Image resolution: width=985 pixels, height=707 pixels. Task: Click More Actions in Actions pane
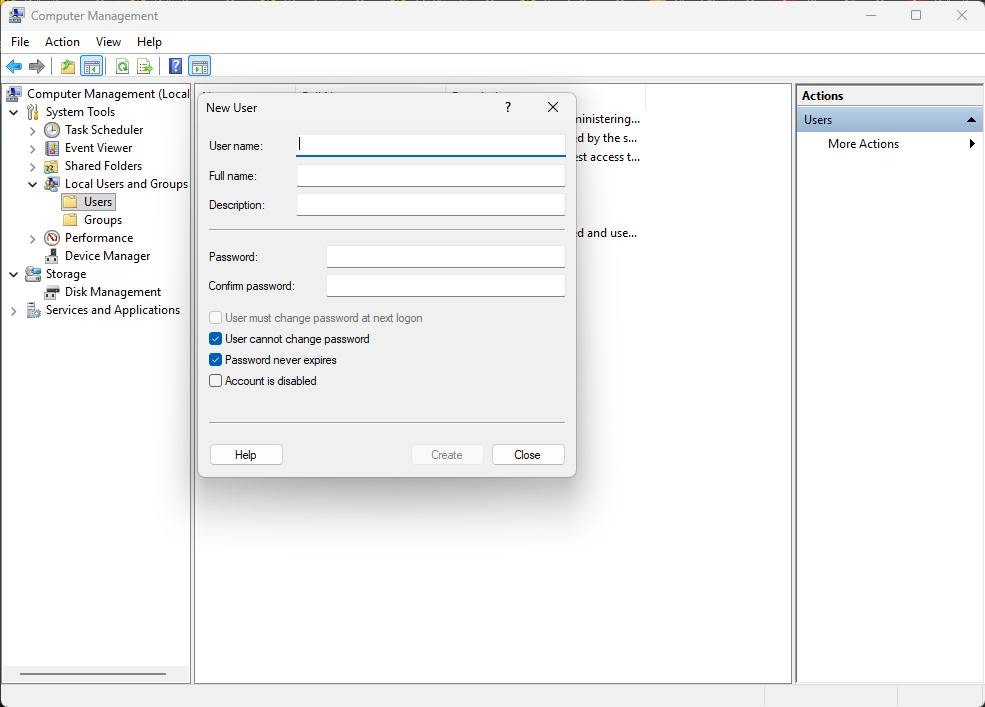[863, 144]
